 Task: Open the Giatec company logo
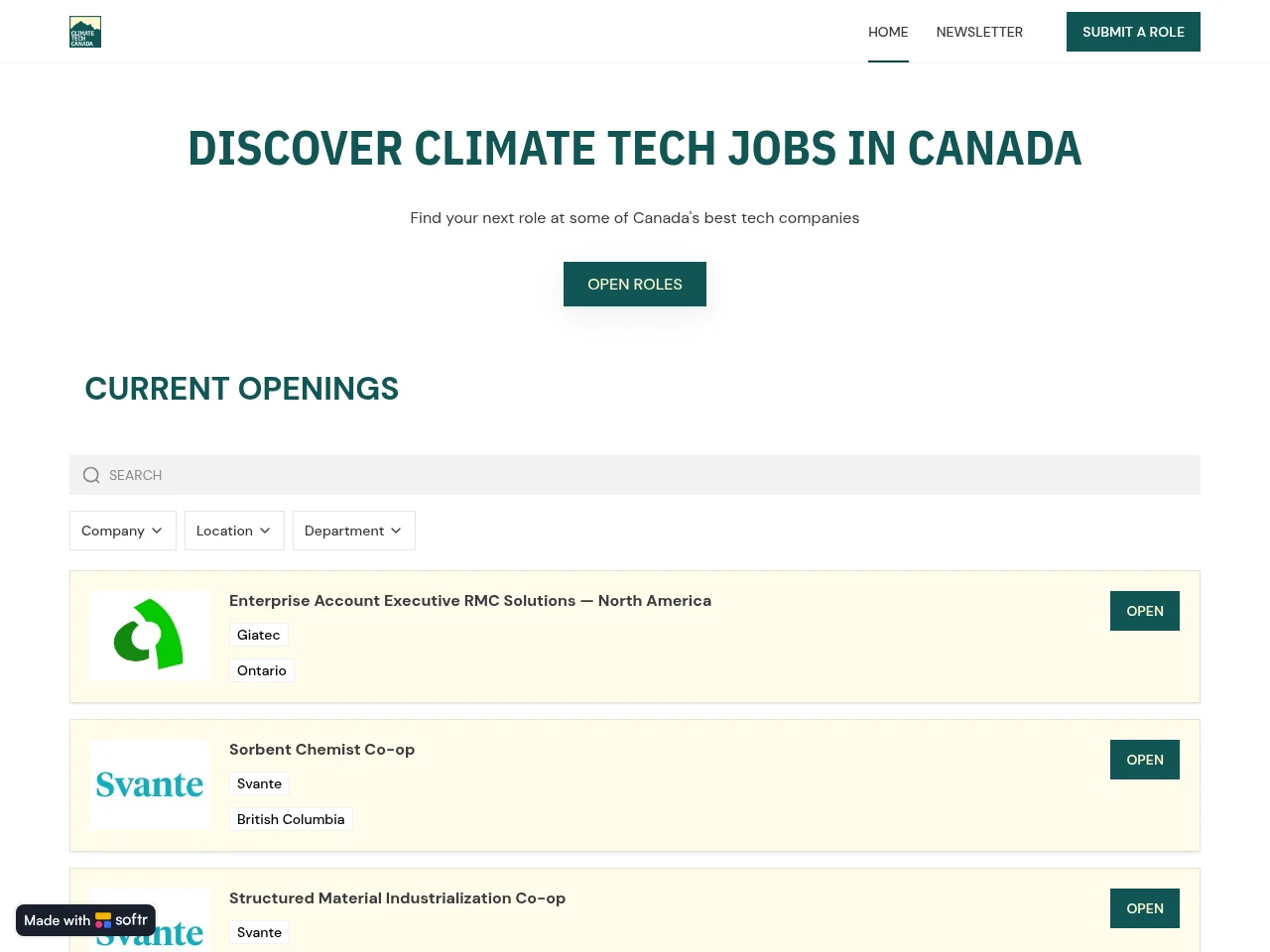(150, 636)
